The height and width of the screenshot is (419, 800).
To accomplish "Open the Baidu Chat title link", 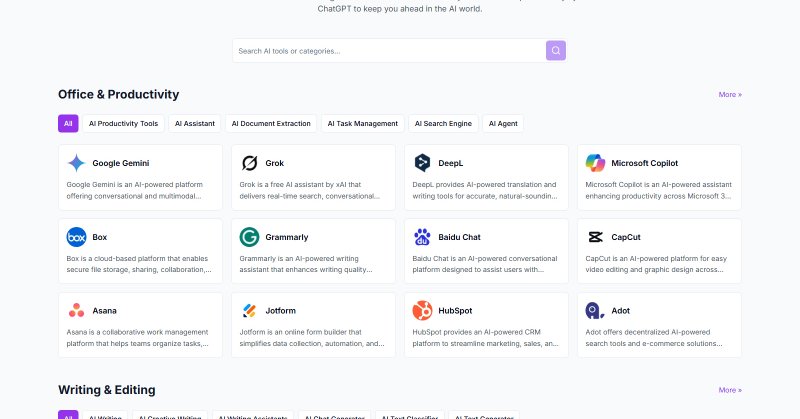I will click(x=459, y=237).
